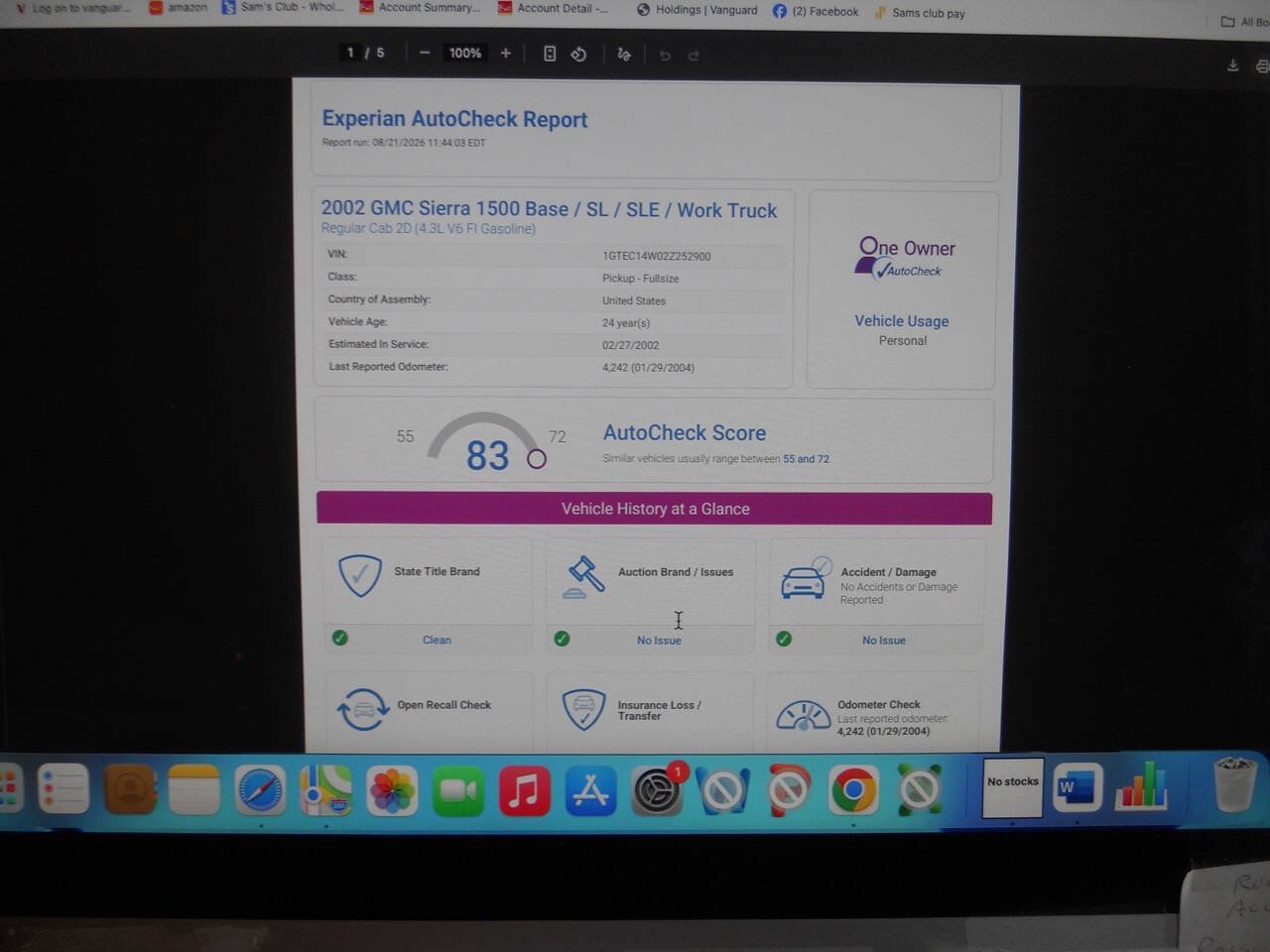Open System Settings with the notification badge
The height and width of the screenshot is (952, 1270).
(x=656, y=790)
